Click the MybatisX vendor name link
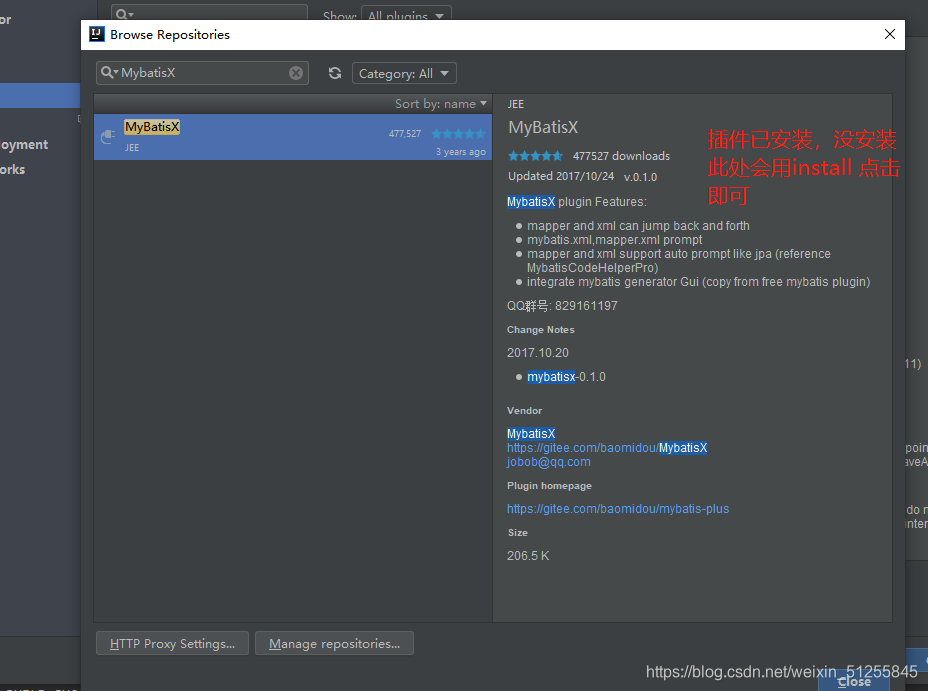The width and height of the screenshot is (928, 691). (531, 434)
